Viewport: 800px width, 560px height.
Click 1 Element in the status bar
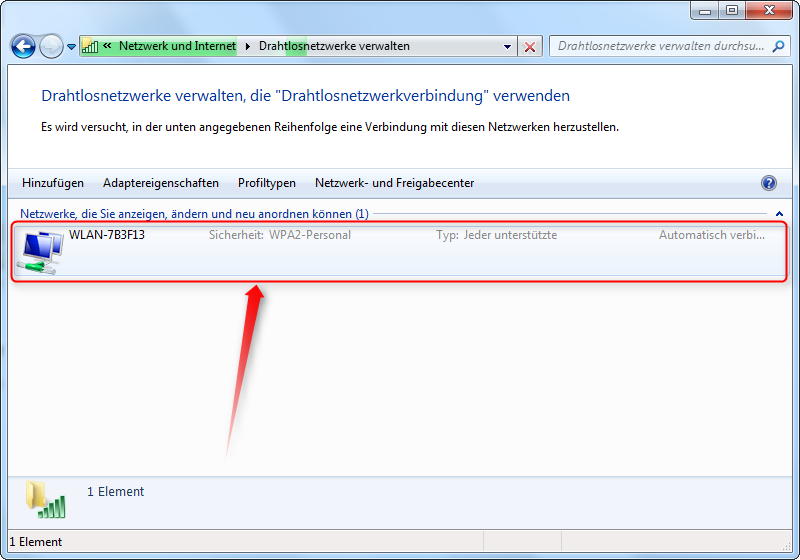coord(36,542)
